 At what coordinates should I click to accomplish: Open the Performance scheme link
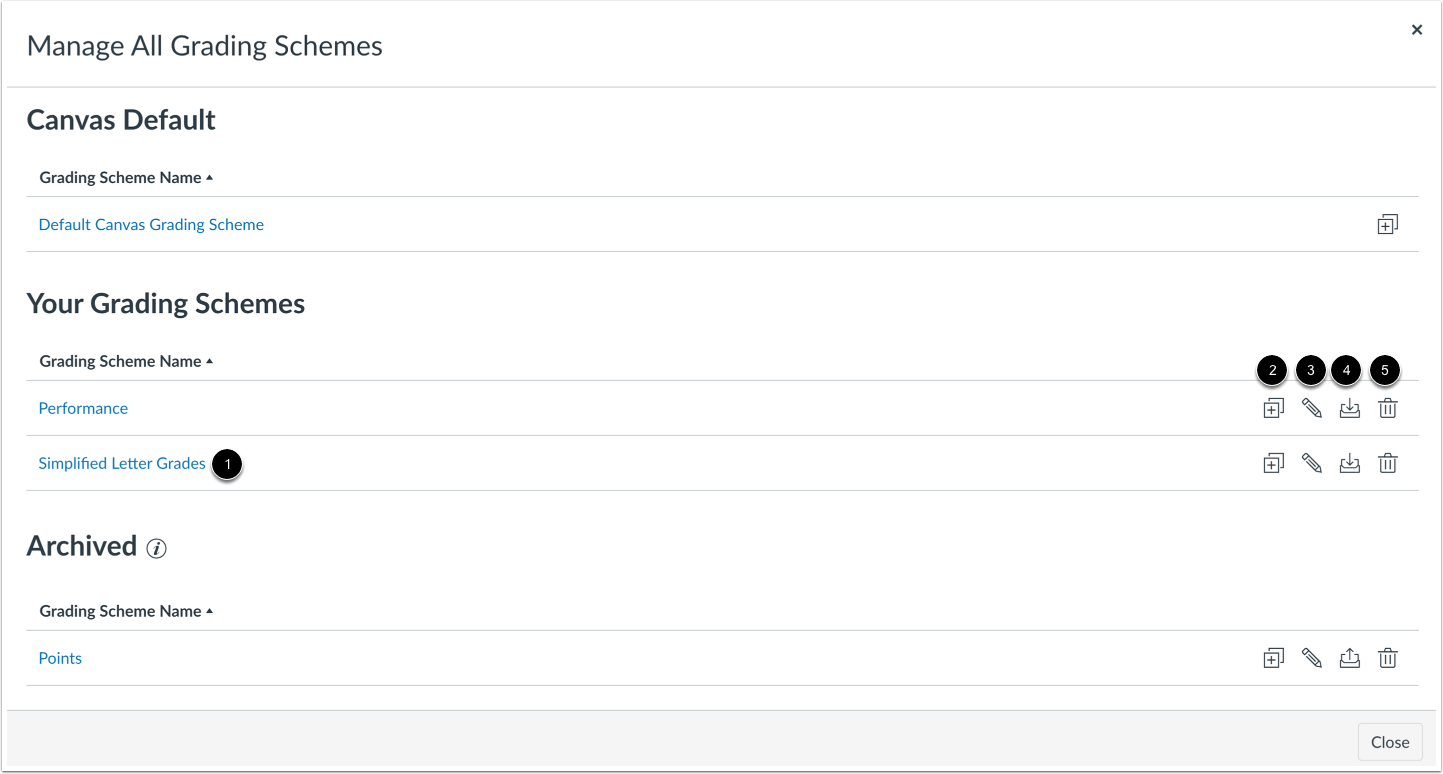click(x=83, y=408)
